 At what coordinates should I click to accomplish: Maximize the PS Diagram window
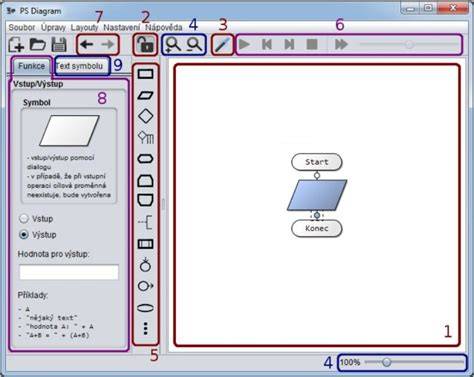click(x=429, y=8)
